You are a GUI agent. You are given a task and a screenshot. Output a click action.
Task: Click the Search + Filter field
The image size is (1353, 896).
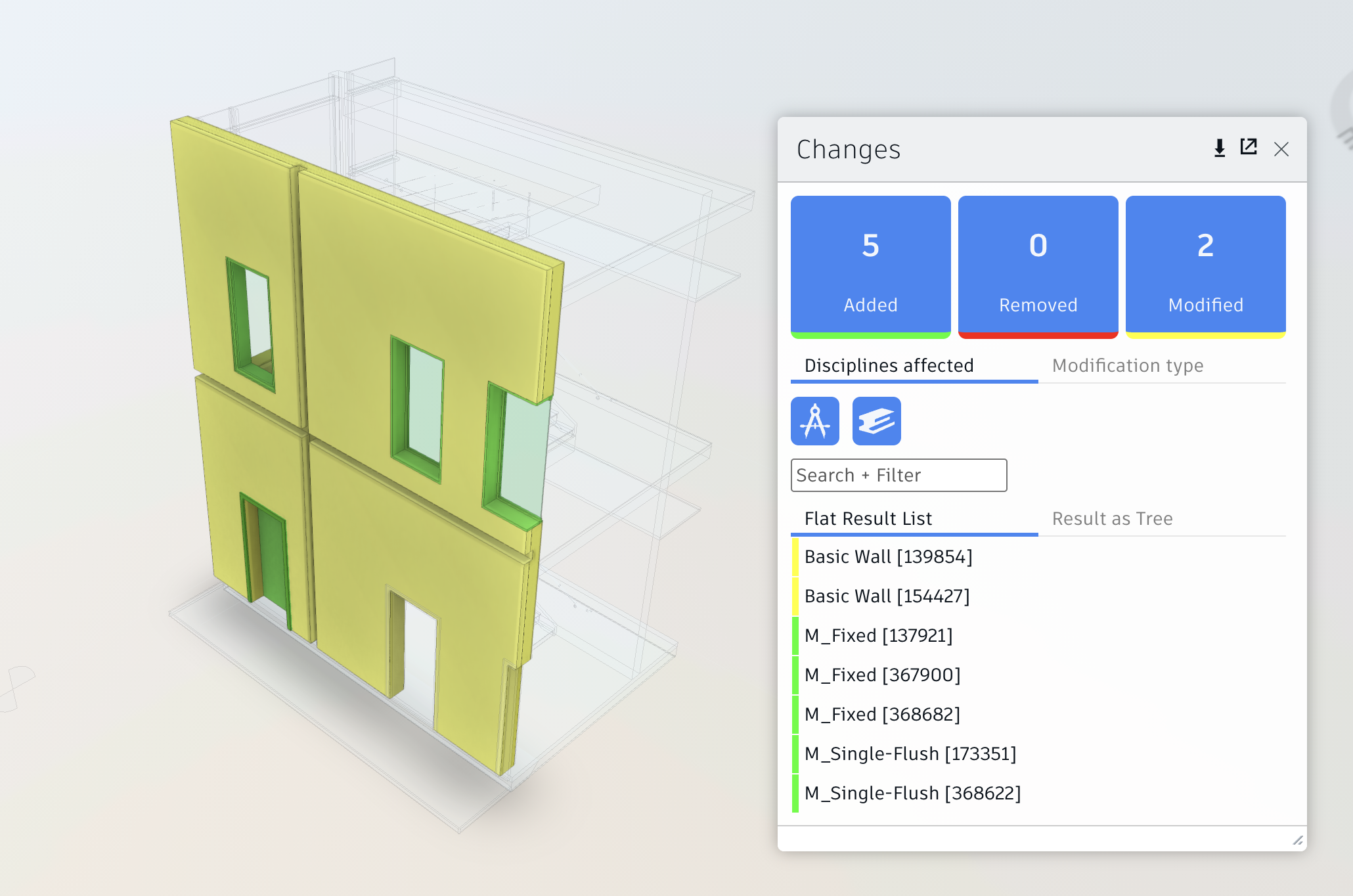pos(898,476)
